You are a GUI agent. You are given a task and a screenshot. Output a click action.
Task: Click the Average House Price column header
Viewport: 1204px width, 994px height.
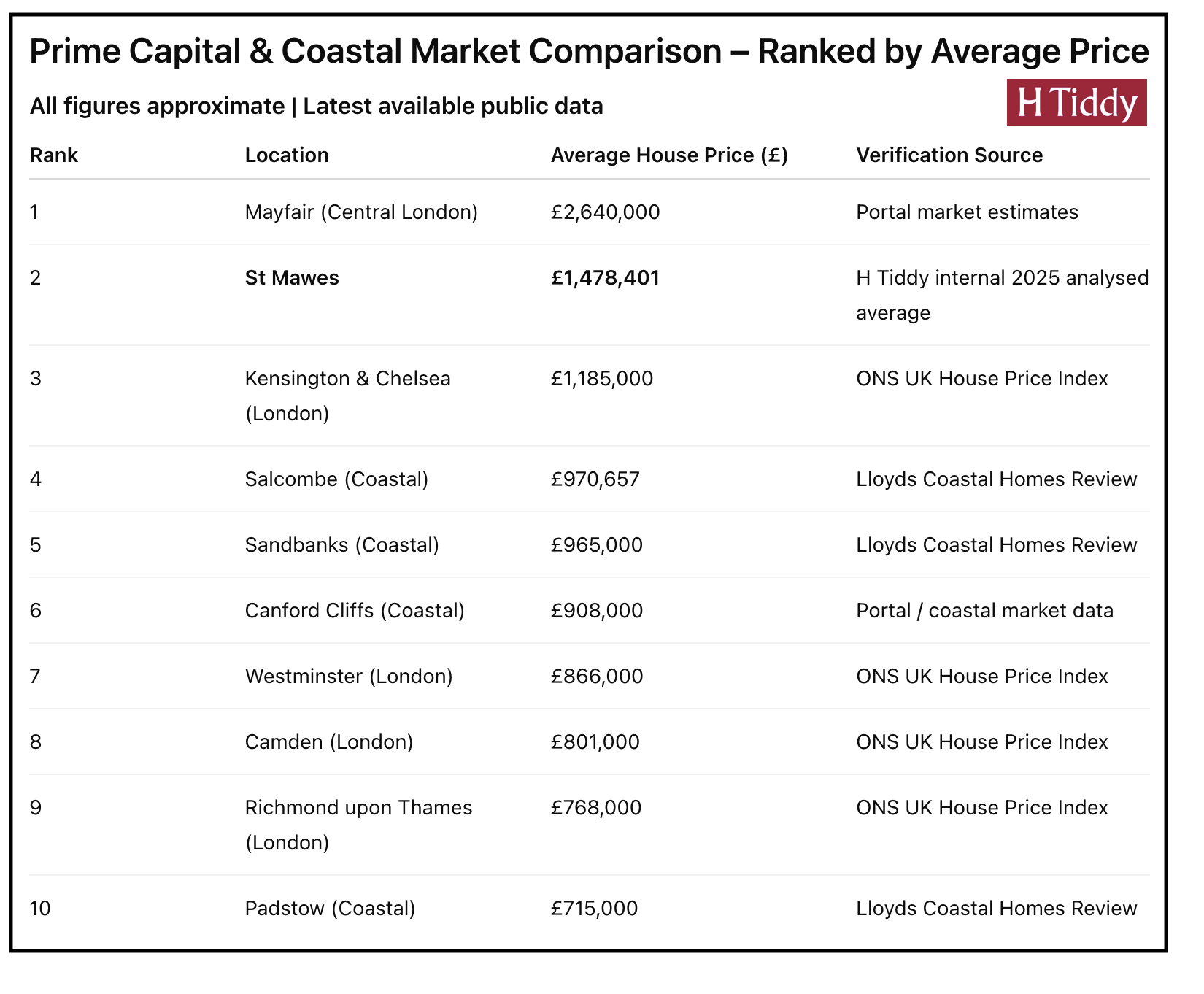point(669,155)
